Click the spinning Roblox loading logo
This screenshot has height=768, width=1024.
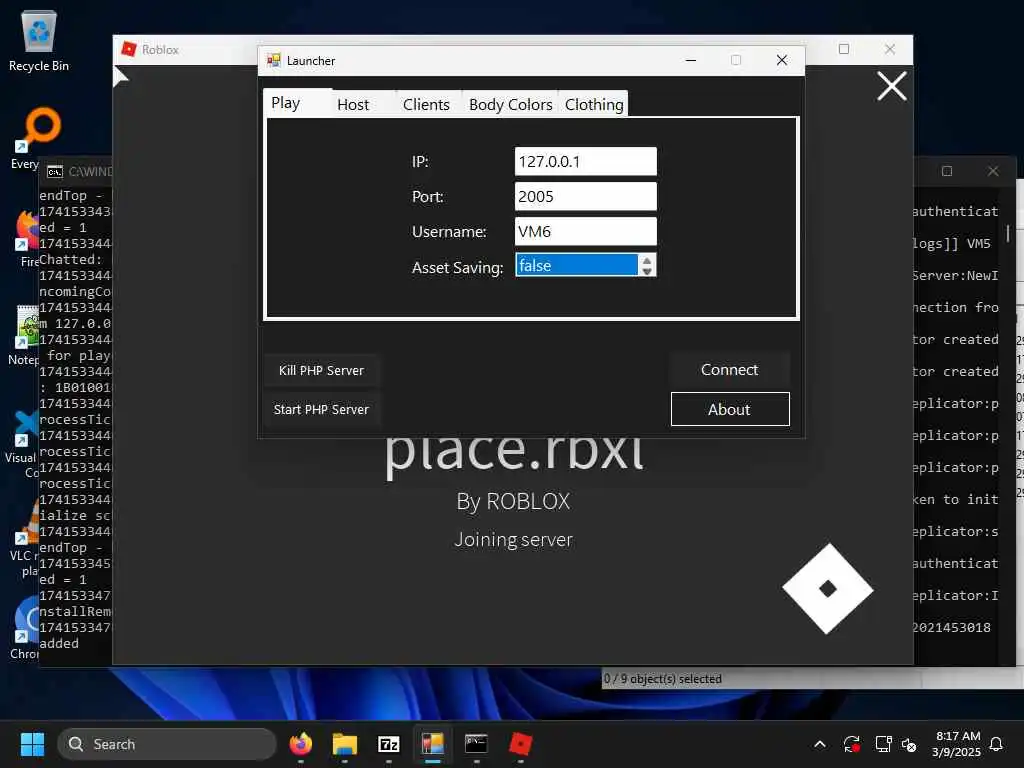tap(827, 588)
